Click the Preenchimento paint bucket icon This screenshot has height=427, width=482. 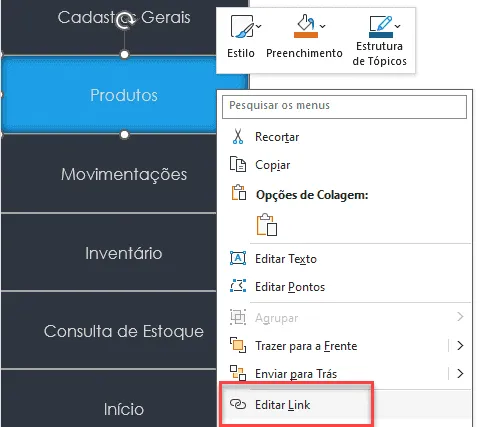click(306, 23)
